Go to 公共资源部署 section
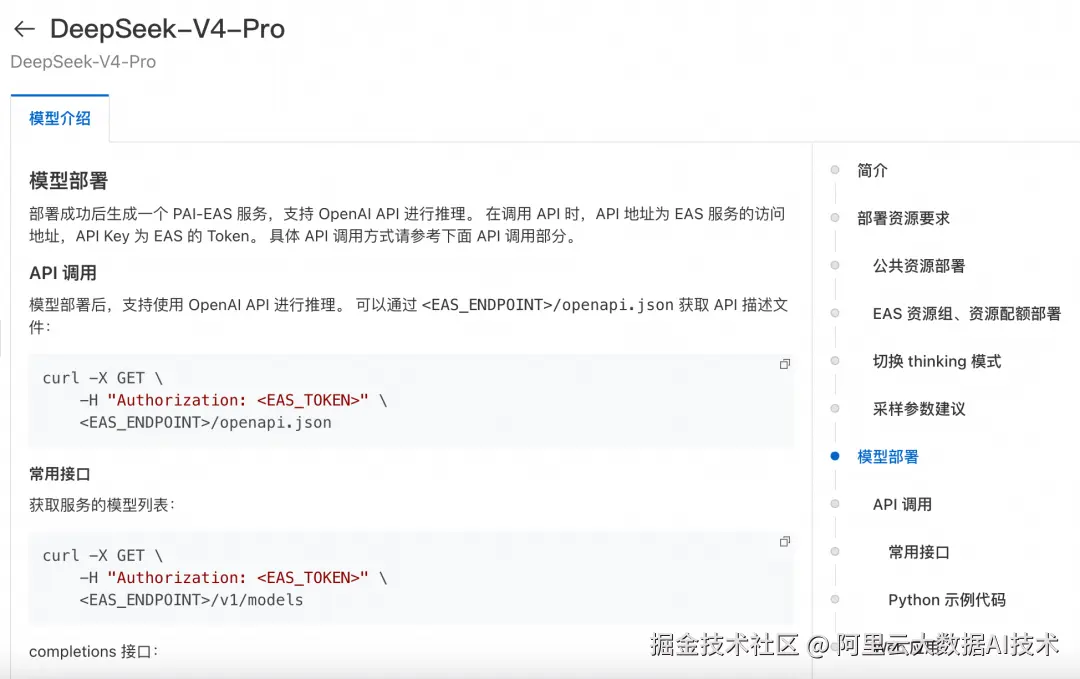 919,266
